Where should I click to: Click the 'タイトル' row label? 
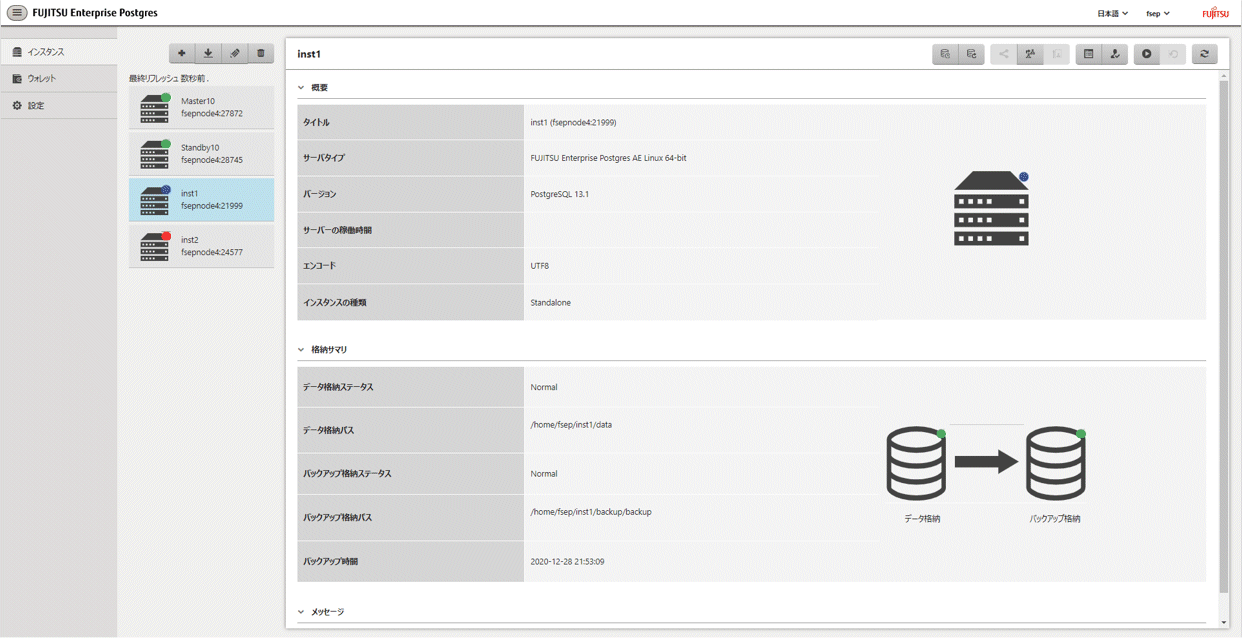316,123
